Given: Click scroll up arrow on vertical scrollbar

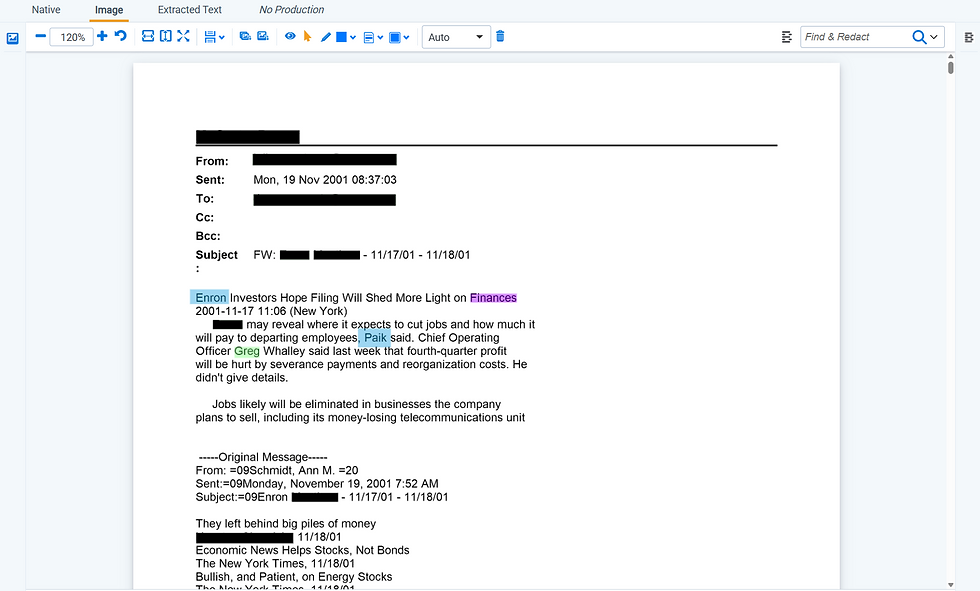Looking at the screenshot, I should [951, 56].
